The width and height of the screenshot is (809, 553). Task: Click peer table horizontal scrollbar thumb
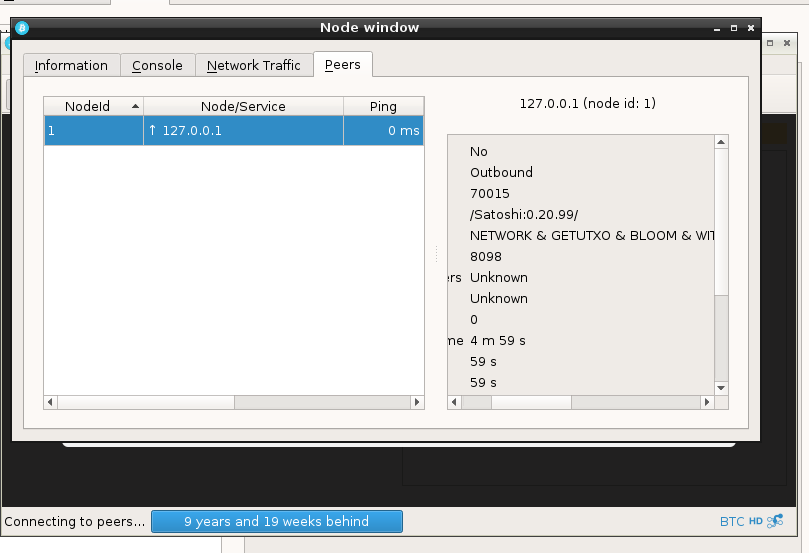146,402
